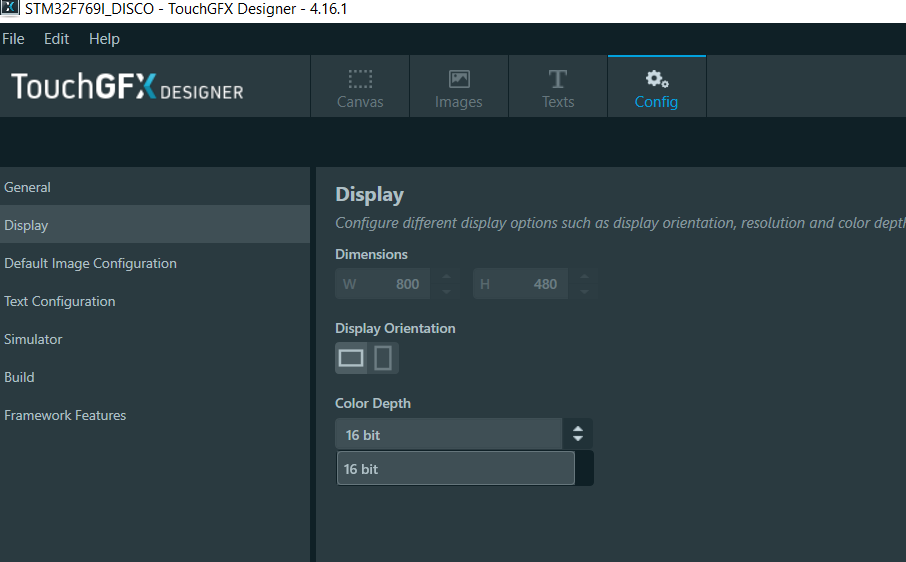Open Default Image Configuration section

click(x=155, y=263)
